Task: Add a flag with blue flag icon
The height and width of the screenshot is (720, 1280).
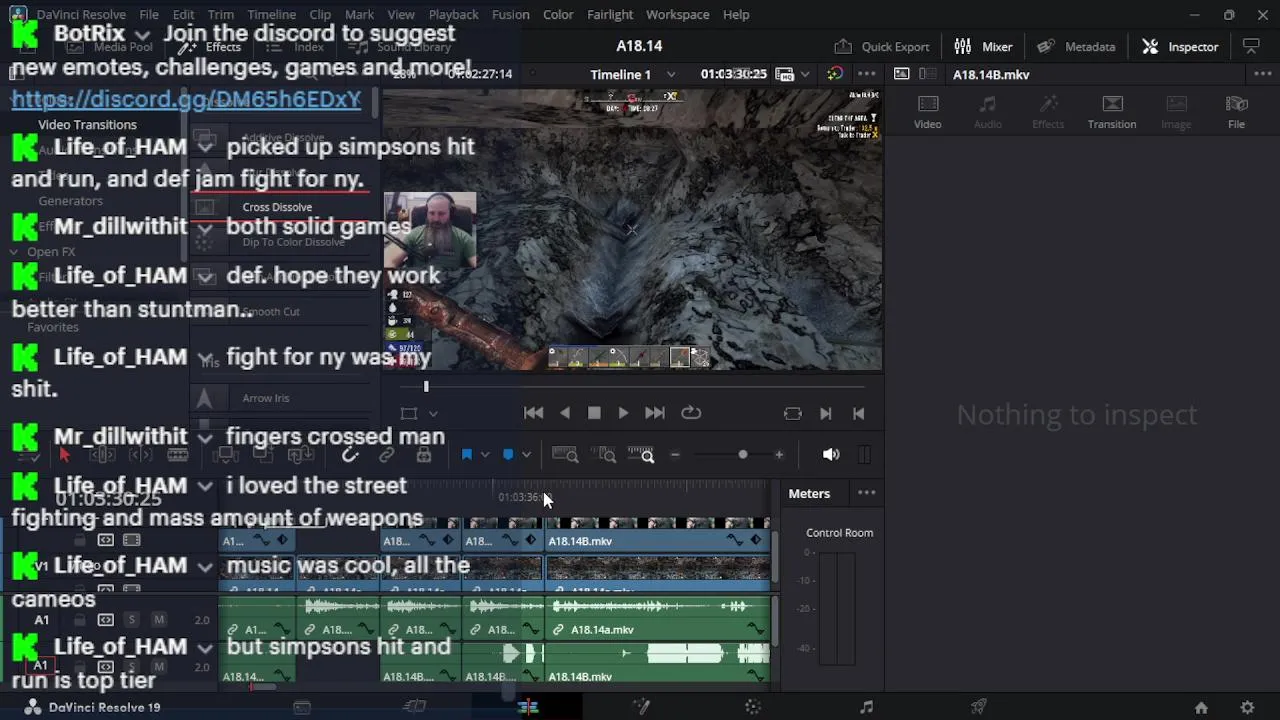Action: (x=467, y=455)
